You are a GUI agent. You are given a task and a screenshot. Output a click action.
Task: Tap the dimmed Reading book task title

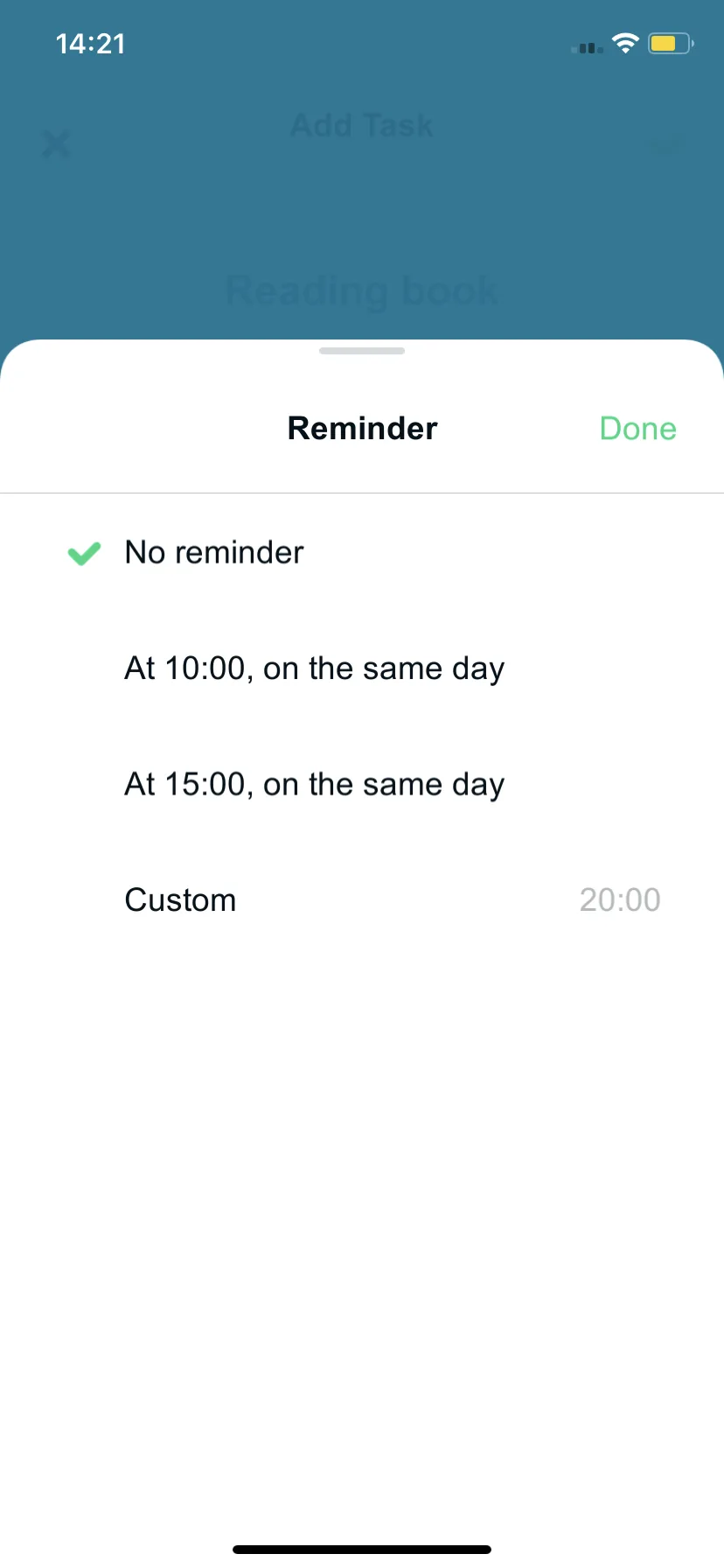point(362,290)
